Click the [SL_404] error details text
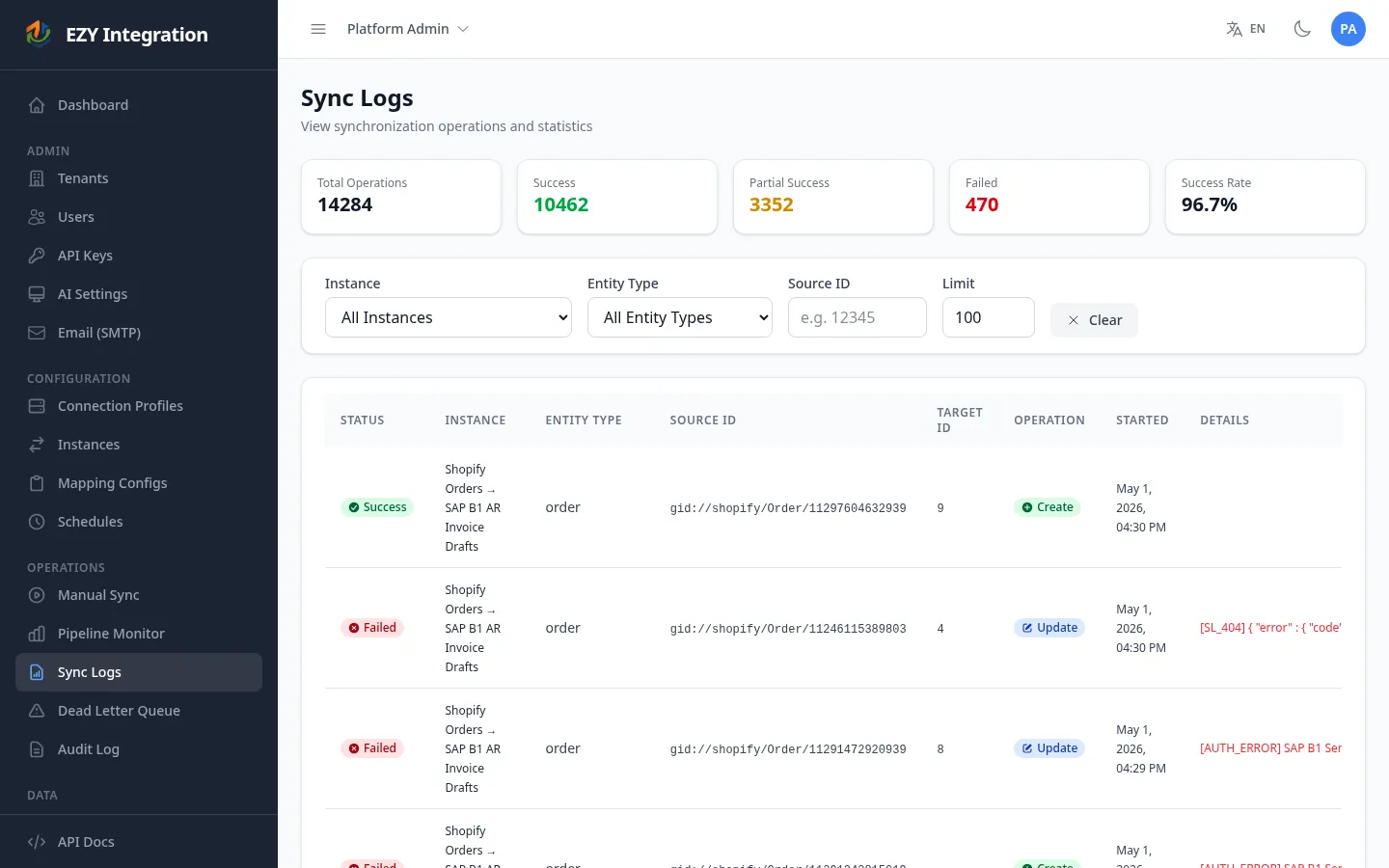The image size is (1389, 868). click(1270, 628)
